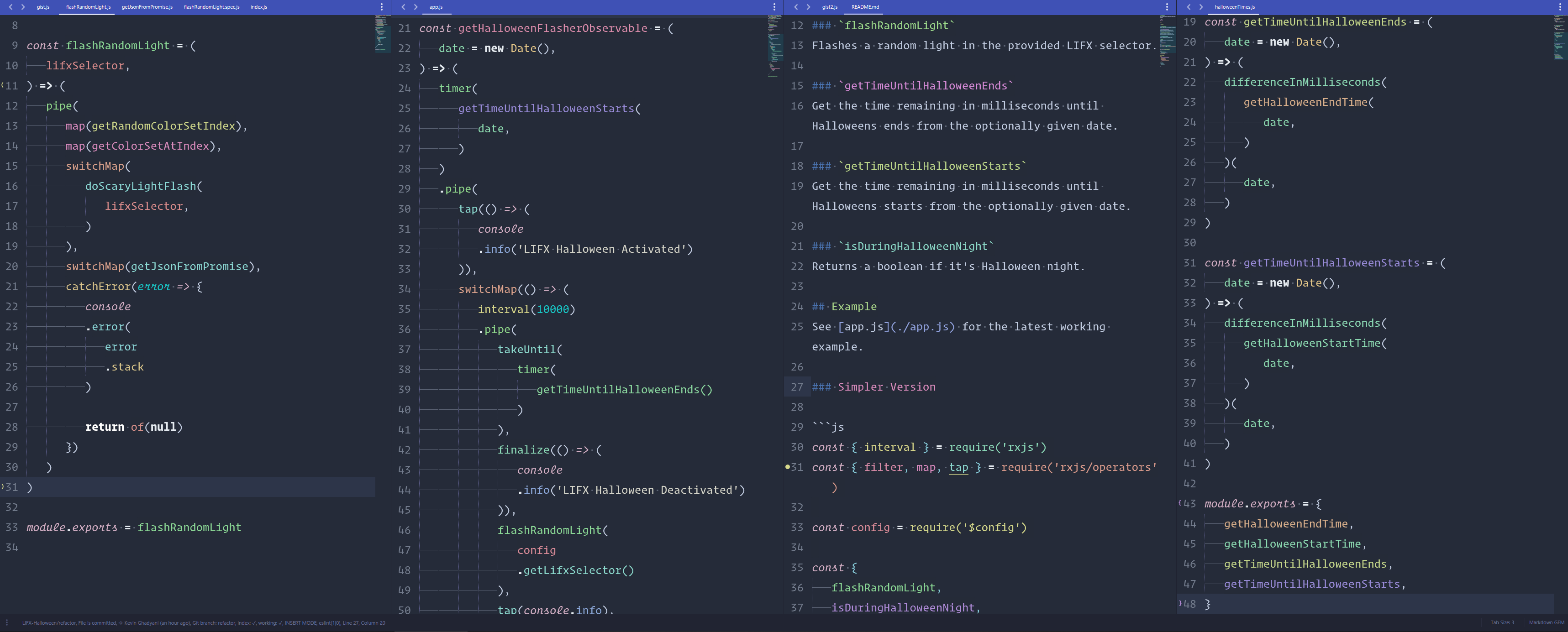Click back arrow in halloweenTimes.js pane
The image size is (1568, 632).
click(x=1188, y=7)
